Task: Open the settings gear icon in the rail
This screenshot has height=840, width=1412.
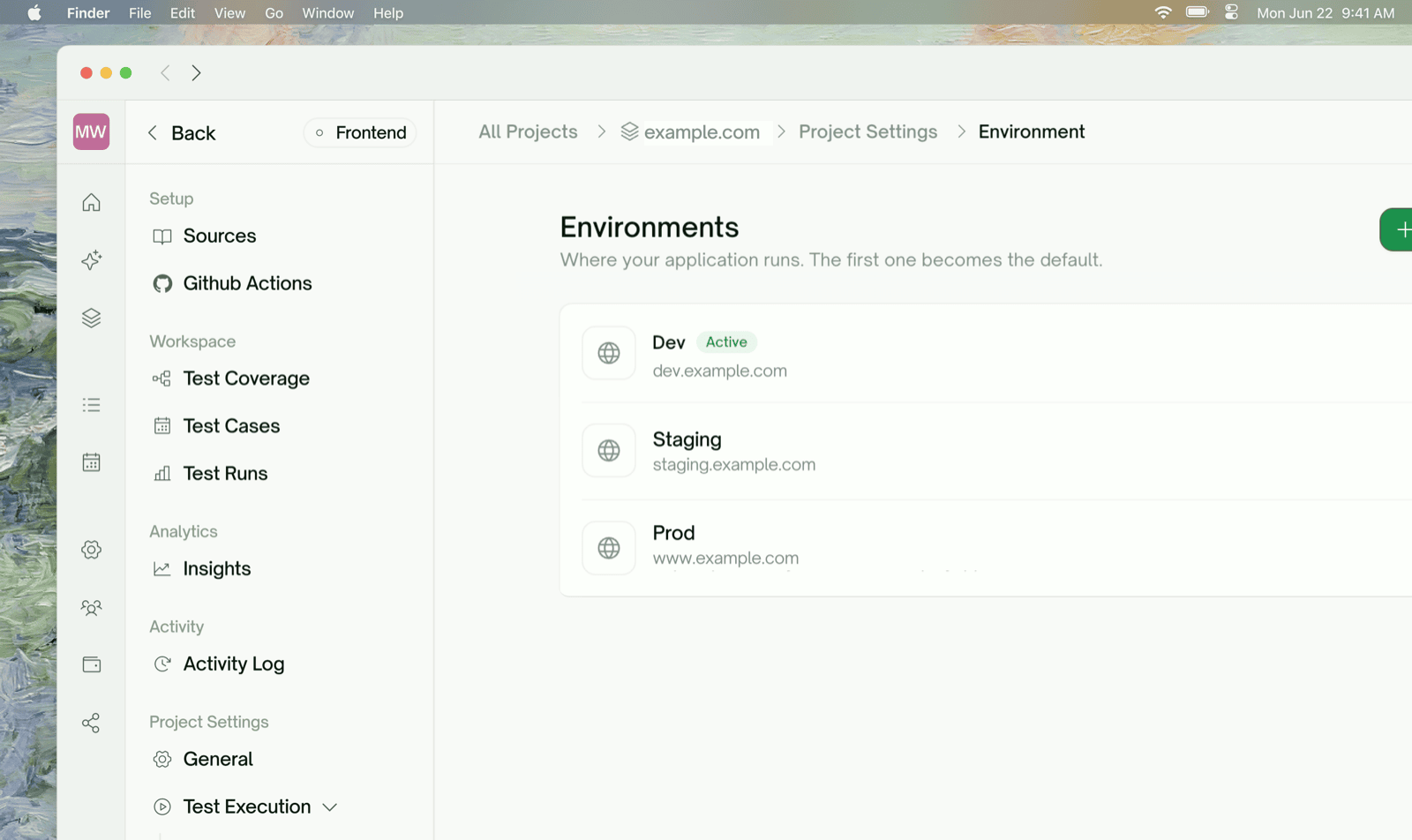Action: pos(91,550)
